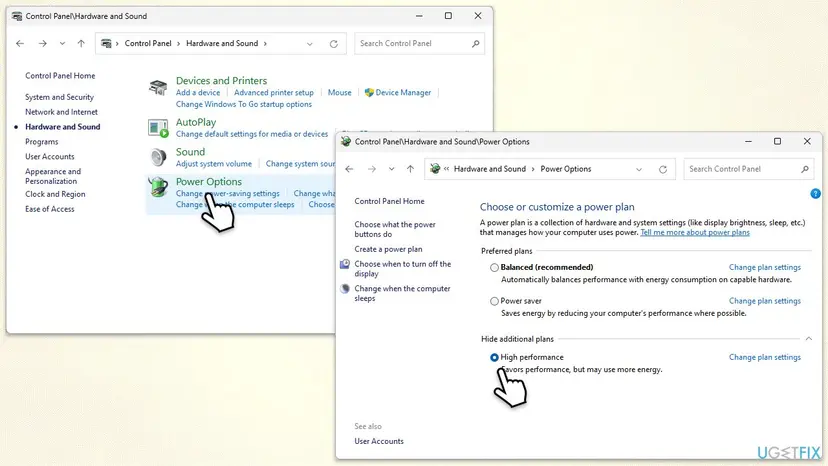Image resolution: width=828 pixels, height=466 pixels.
Task: Click Adjust system volume link
Action: click(x=214, y=164)
